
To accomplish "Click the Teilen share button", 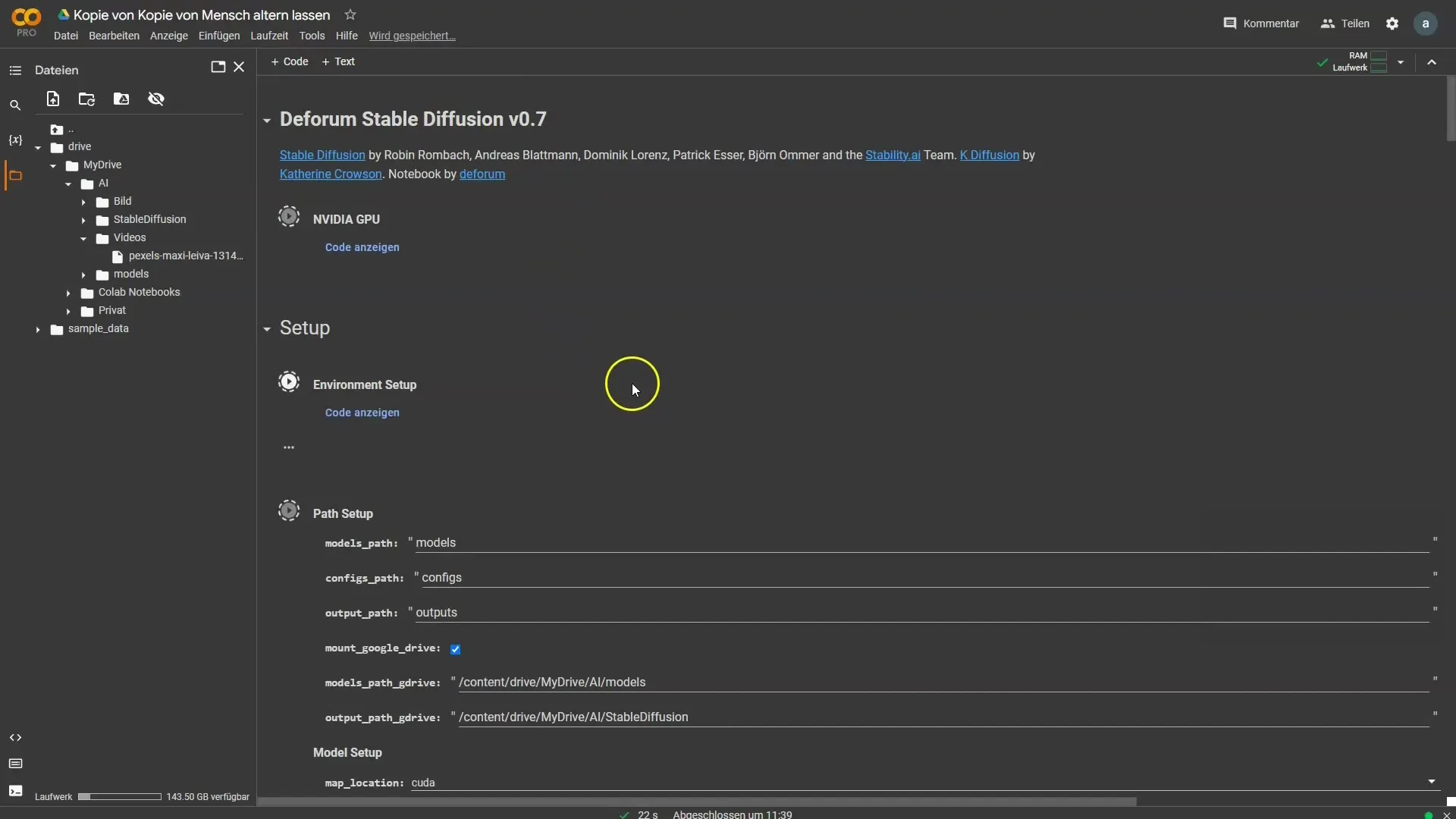I will [1345, 24].
